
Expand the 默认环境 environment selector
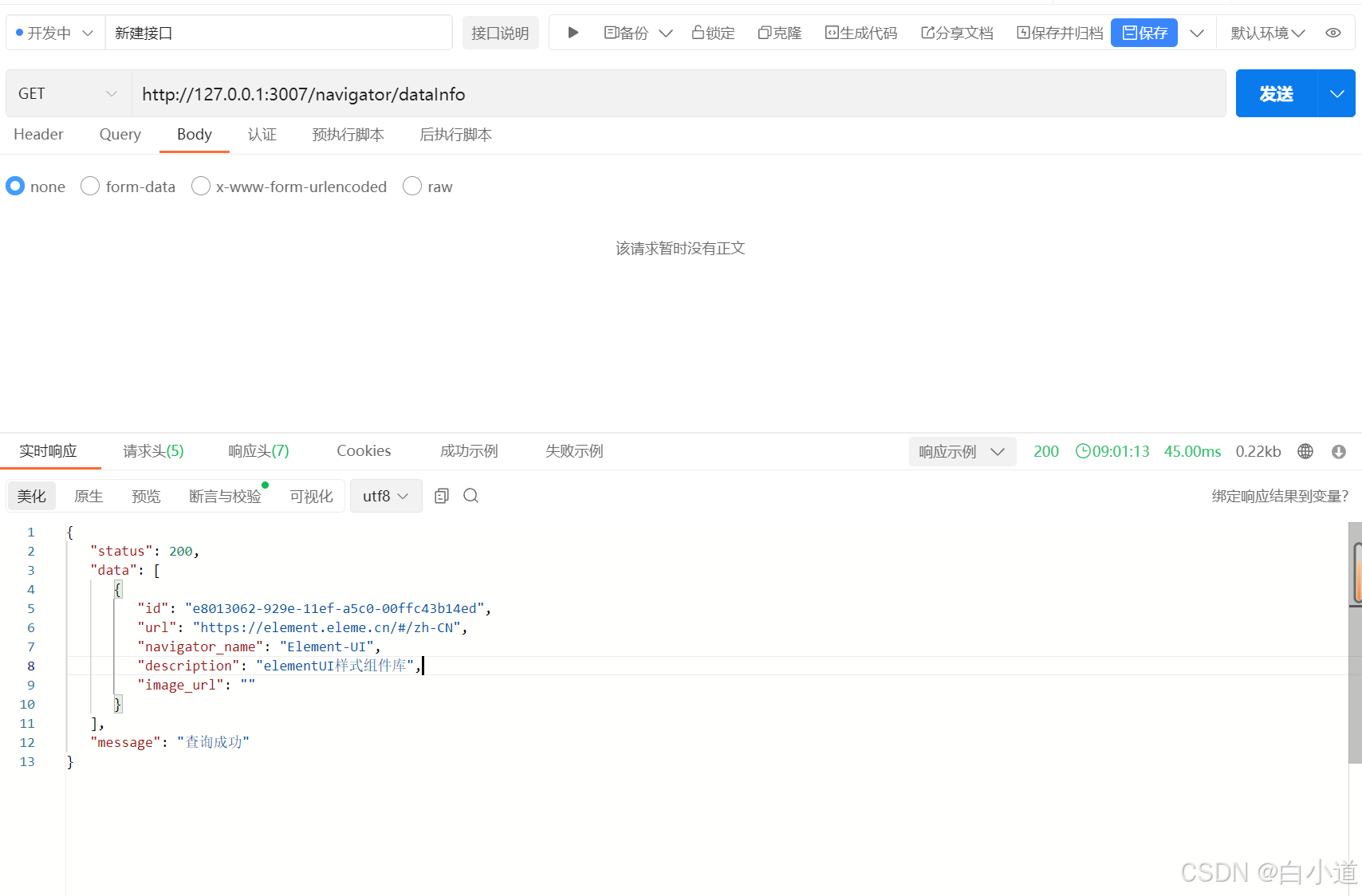coord(1267,33)
